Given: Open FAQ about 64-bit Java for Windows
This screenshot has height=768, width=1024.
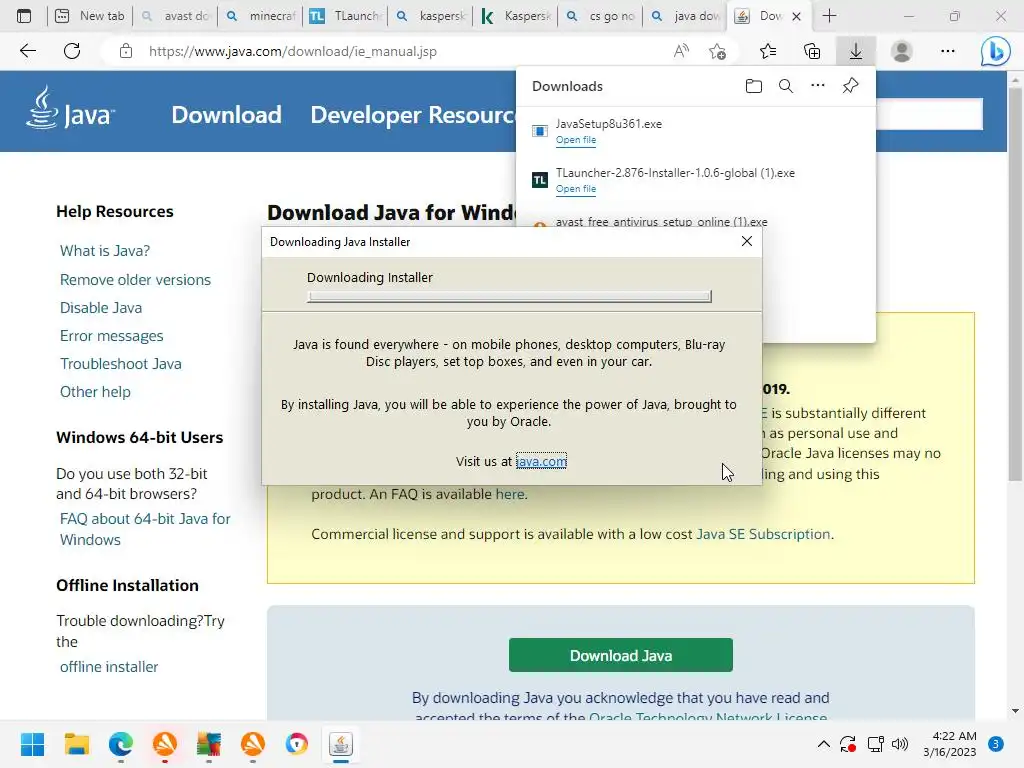Looking at the screenshot, I should [145, 529].
